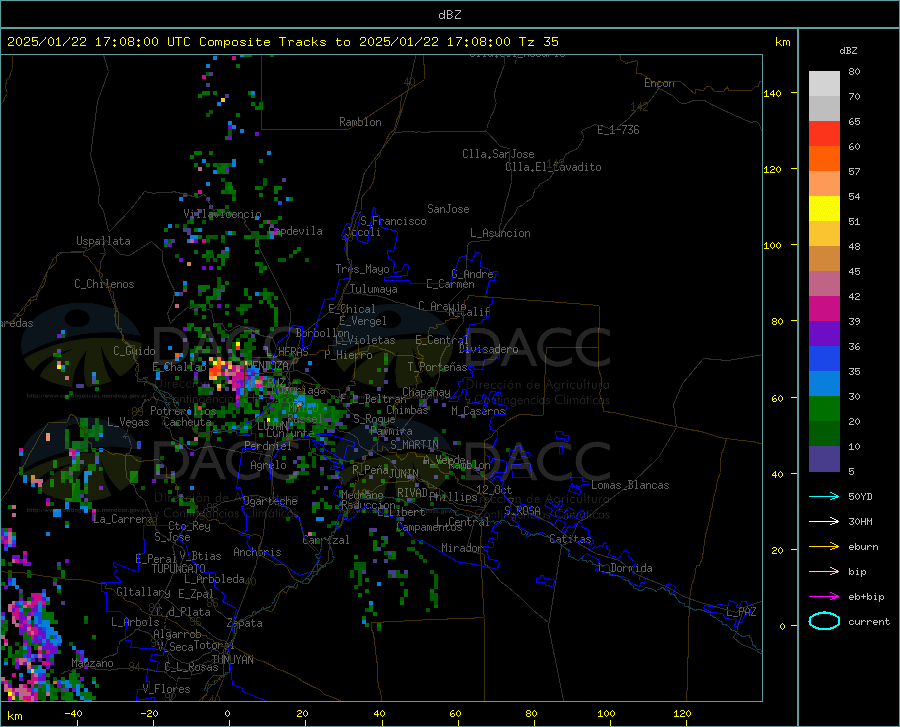This screenshot has width=900, height=727.
Task: Click the cyan 'current' ellipse in the legend
Action: 824,621
